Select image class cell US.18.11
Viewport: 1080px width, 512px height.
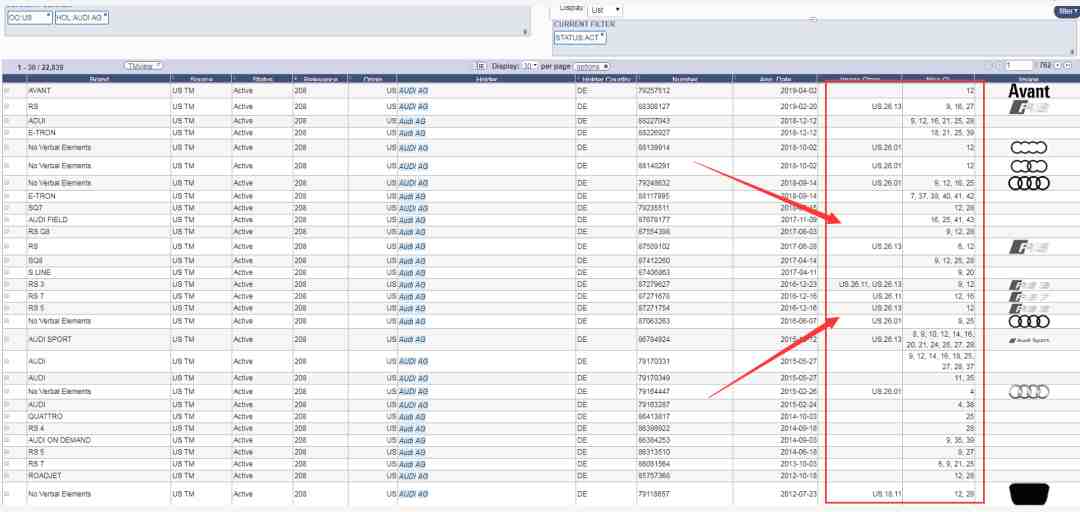pyautogui.click(x=886, y=493)
